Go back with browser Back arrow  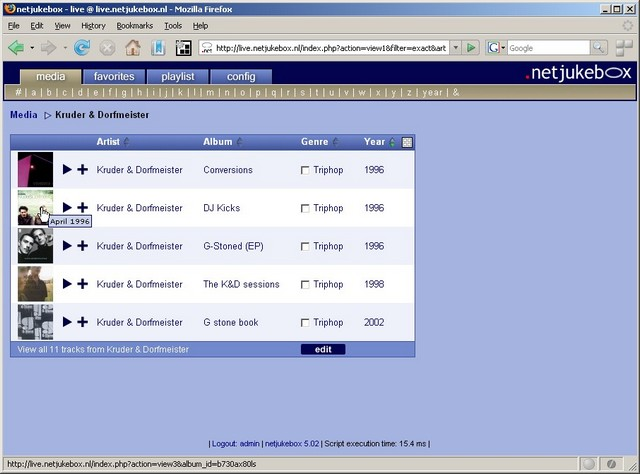pyautogui.click(x=16, y=48)
